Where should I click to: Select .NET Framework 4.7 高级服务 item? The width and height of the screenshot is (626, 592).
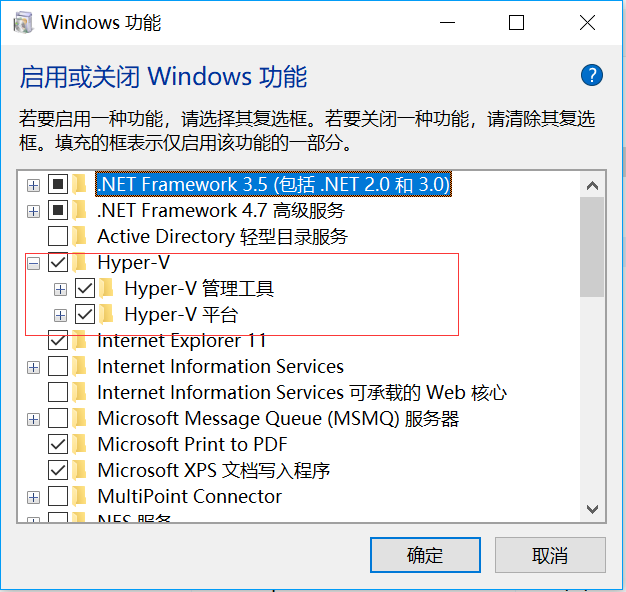pyautogui.click(x=220, y=211)
